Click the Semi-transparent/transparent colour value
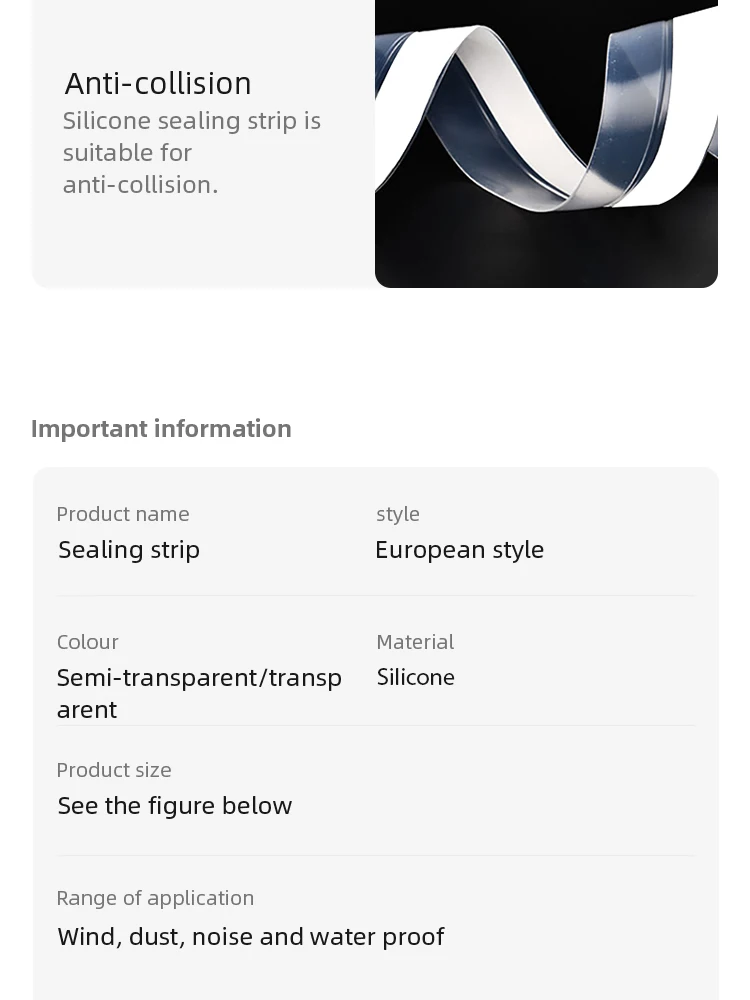The image size is (750, 1000). coord(199,693)
